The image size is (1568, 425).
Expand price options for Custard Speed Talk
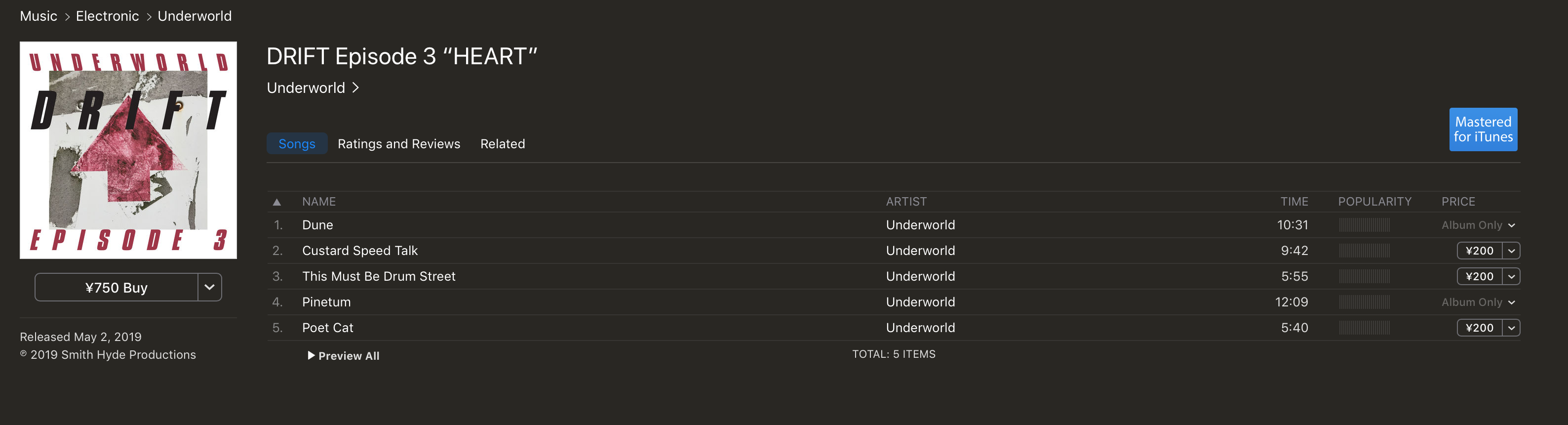[1511, 251]
